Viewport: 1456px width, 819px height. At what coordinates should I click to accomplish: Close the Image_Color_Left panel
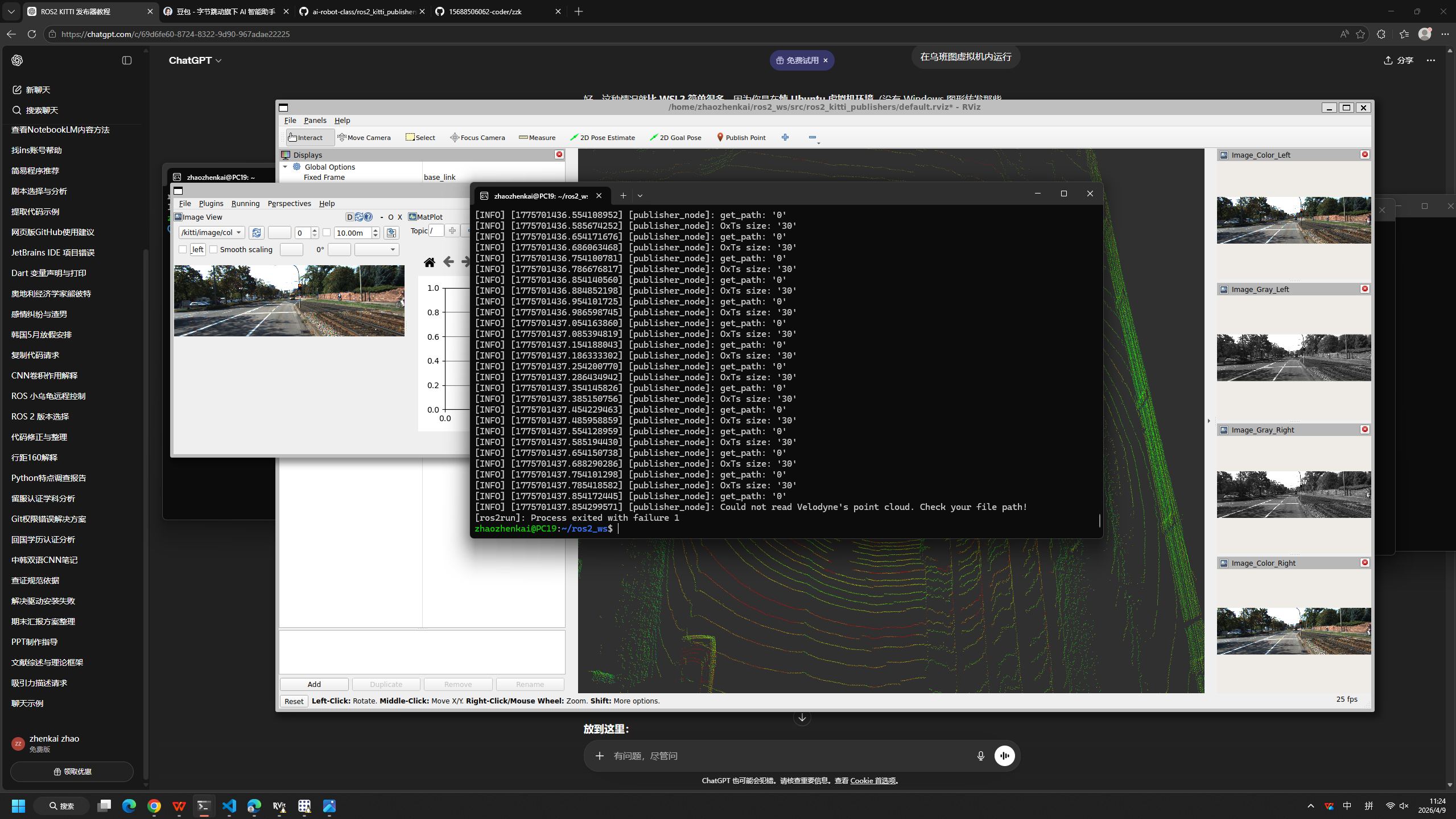(1364, 154)
